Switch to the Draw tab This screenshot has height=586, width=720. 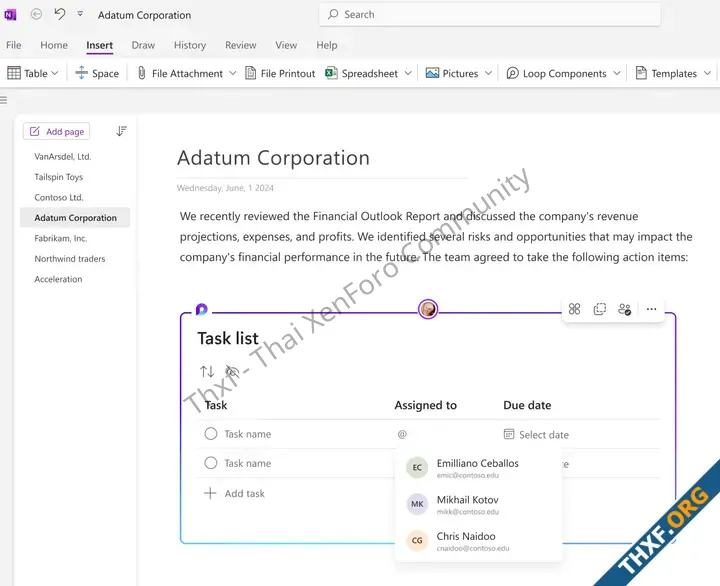point(143,45)
